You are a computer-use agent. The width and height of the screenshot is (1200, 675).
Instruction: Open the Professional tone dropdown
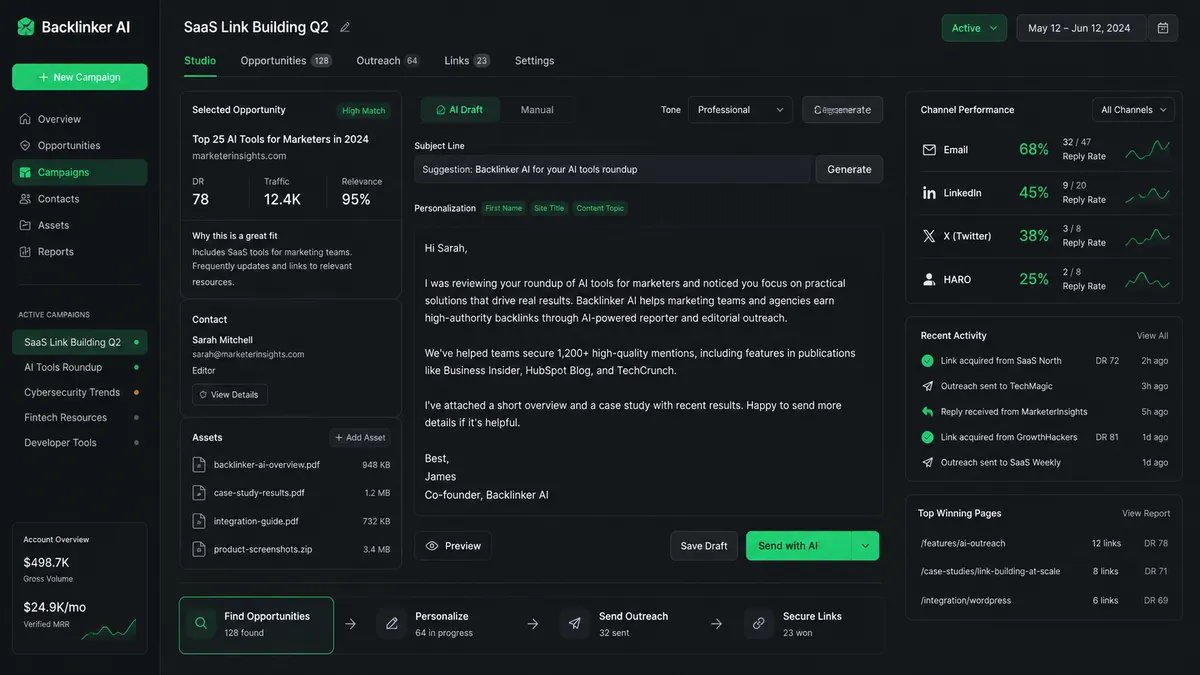(x=740, y=110)
